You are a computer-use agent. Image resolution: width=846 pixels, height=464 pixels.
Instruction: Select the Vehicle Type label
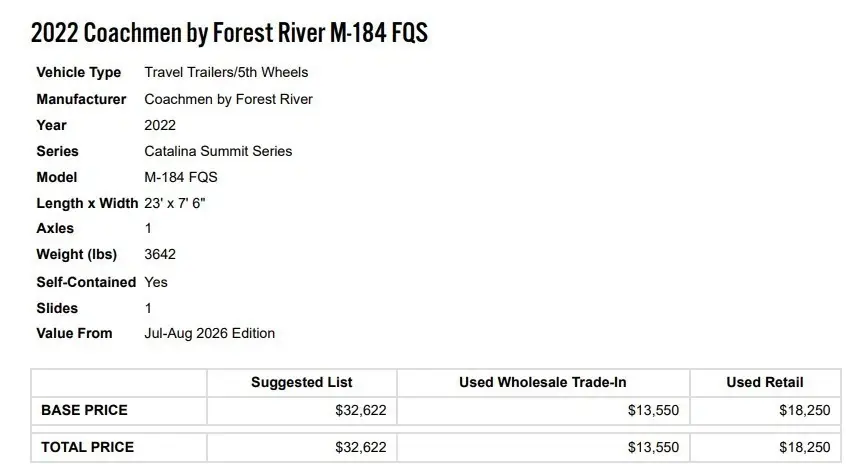click(x=79, y=72)
